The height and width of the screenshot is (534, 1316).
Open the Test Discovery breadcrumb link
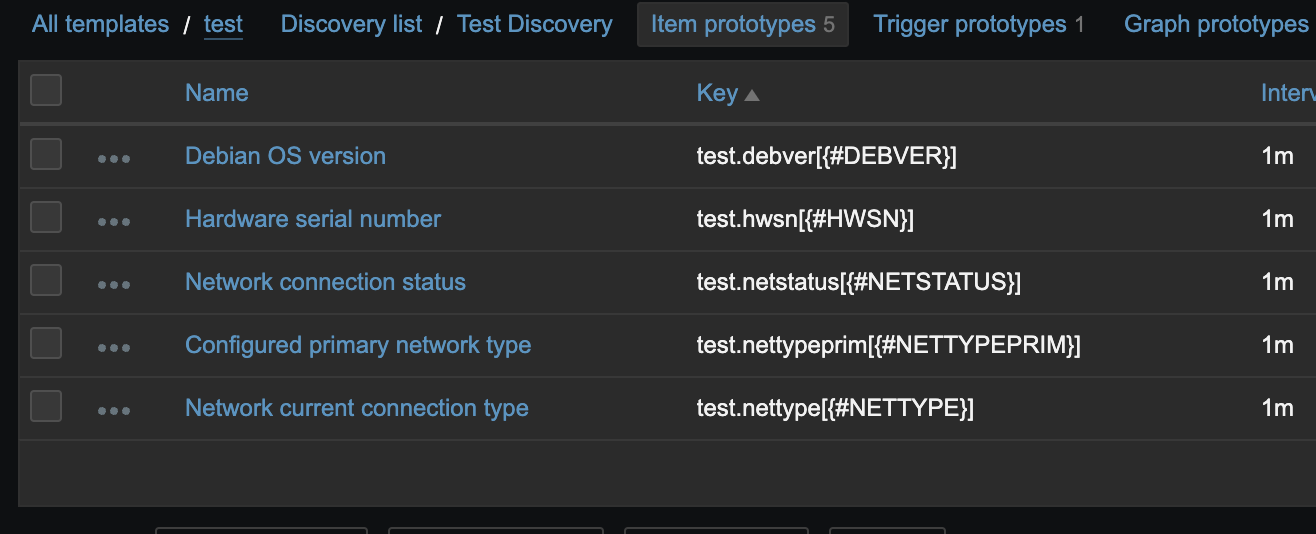534,24
